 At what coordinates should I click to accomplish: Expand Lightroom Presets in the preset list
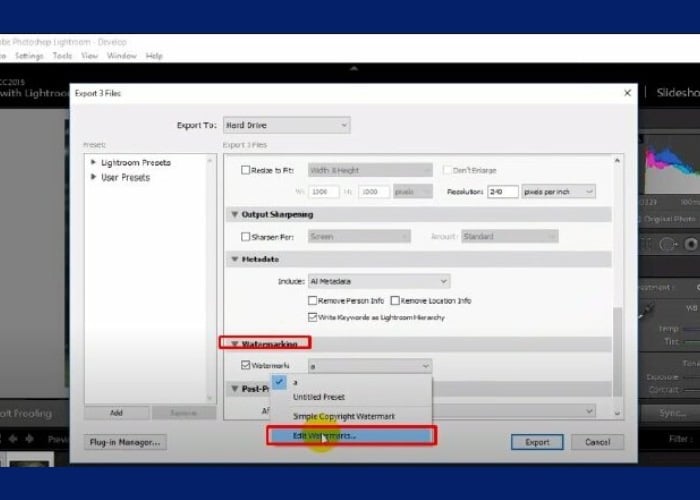(93, 162)
